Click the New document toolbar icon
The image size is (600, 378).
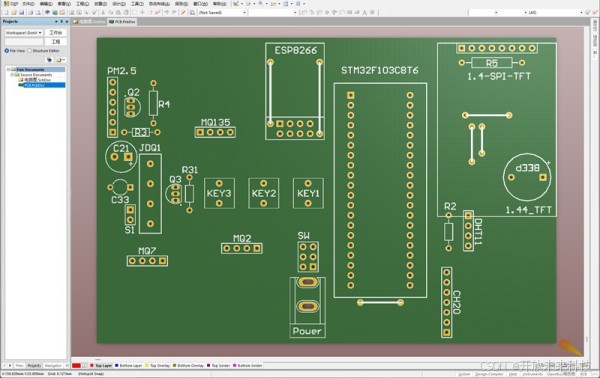pyautogui.click(x=7, y=13)
